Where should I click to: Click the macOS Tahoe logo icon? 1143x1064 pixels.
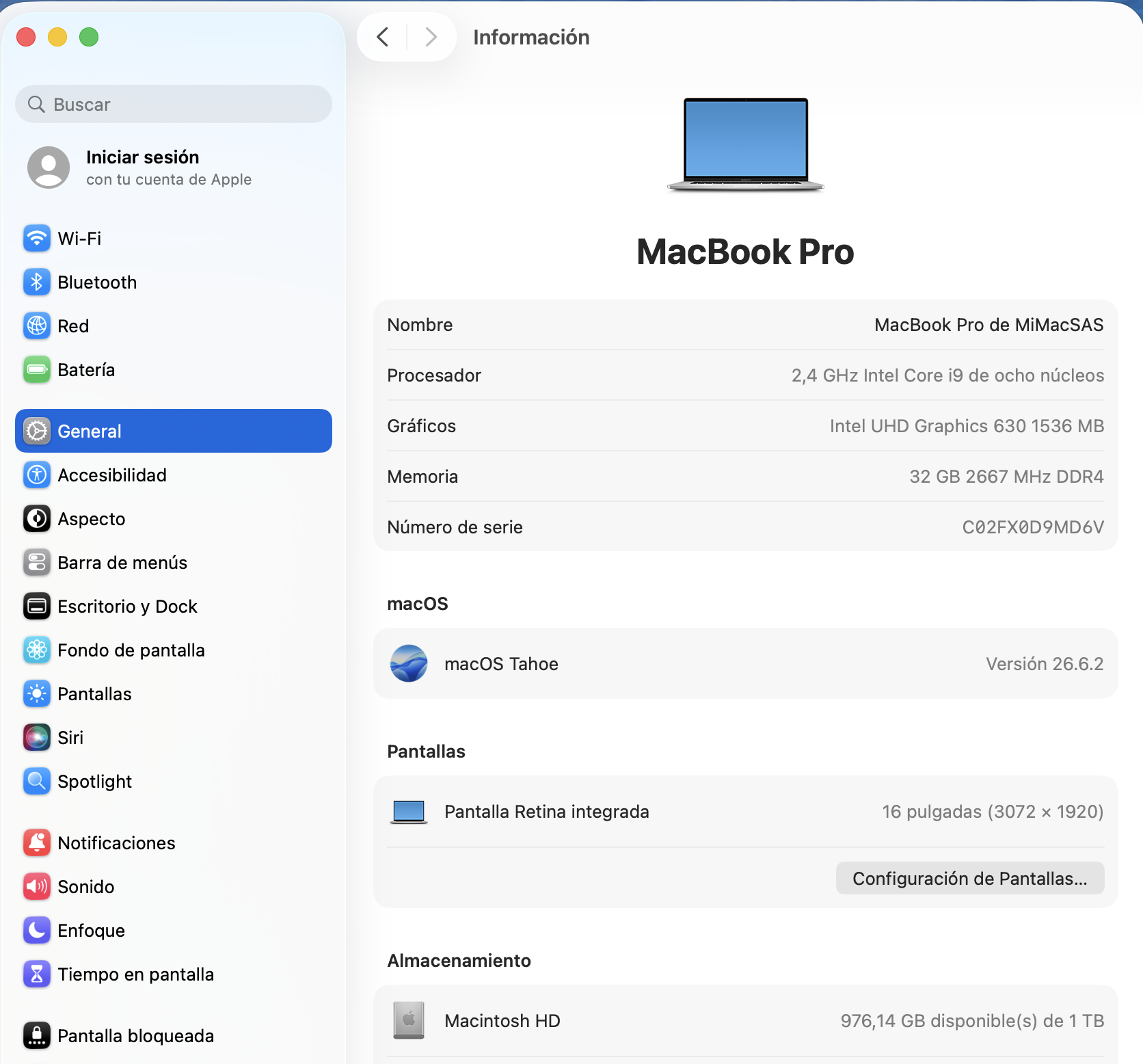coord(409,664)
